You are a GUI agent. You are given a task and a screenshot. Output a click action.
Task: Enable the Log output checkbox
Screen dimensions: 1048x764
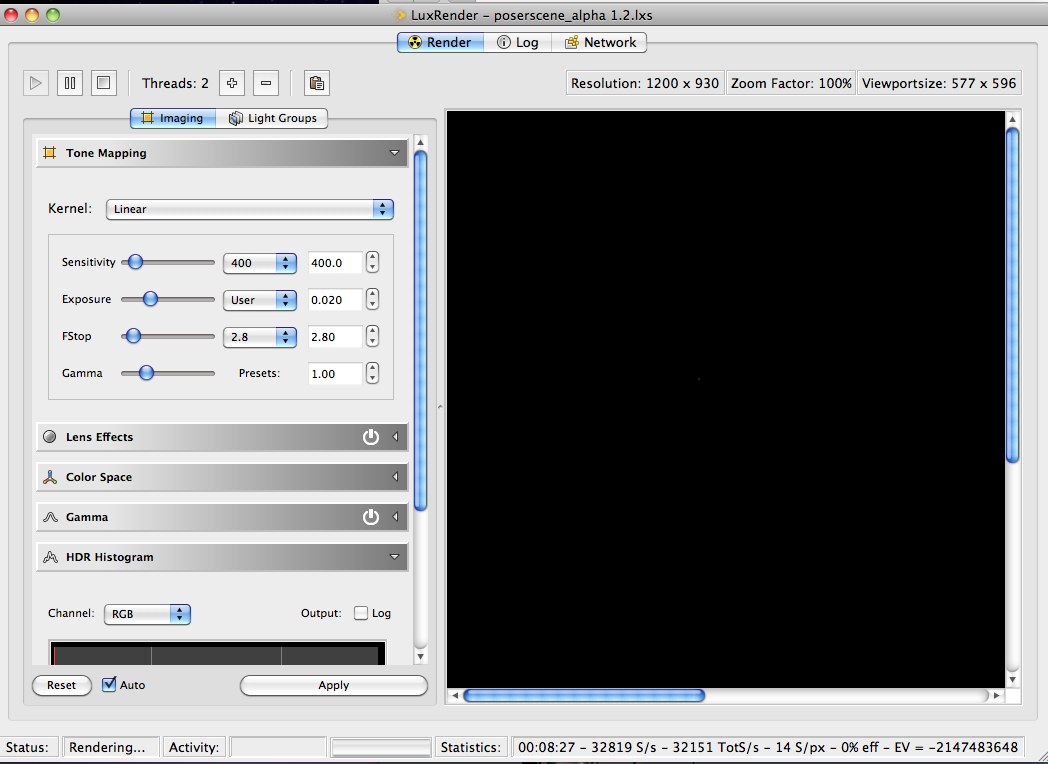coord(361,613)
